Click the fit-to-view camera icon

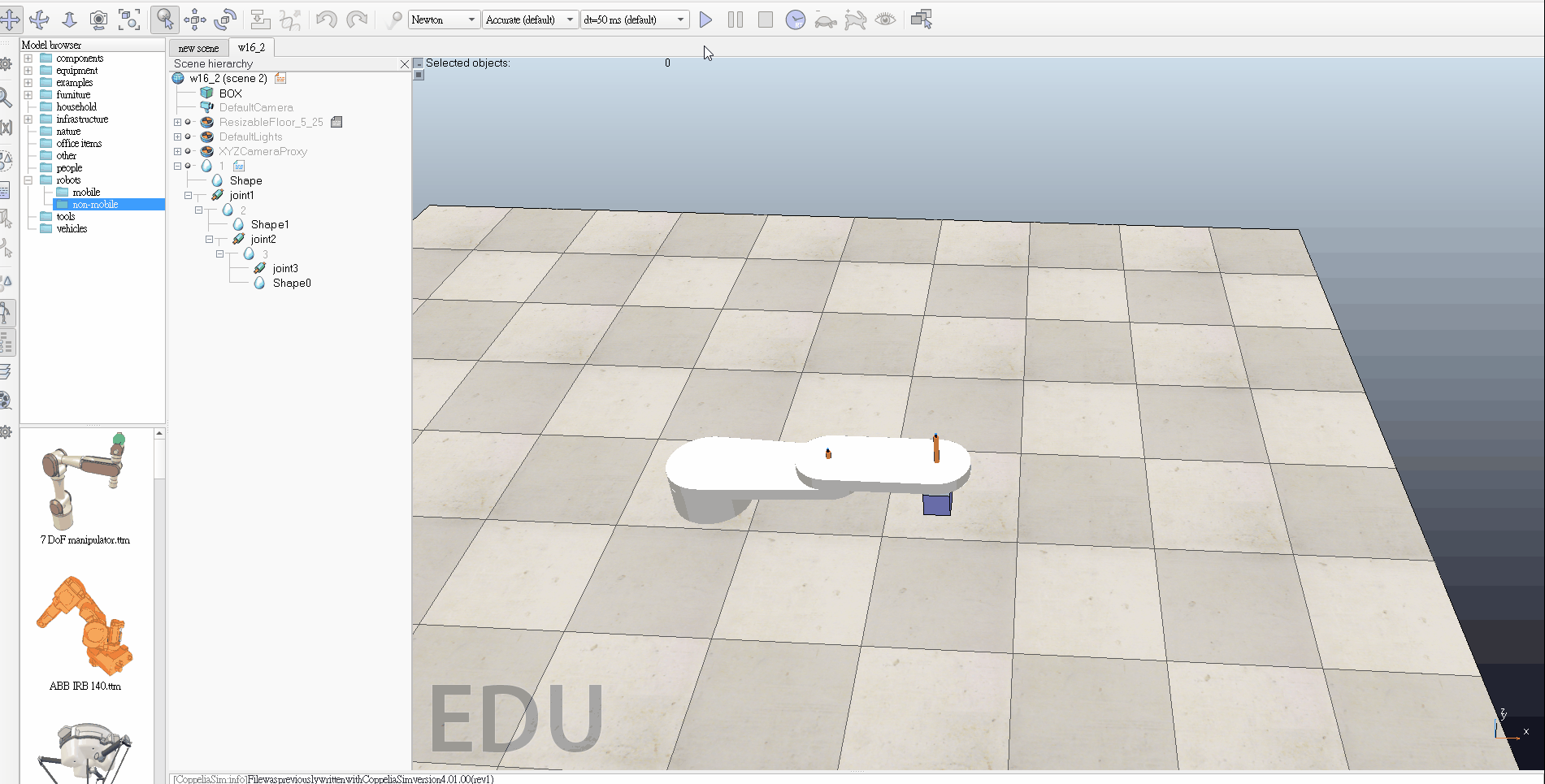tap(129, 19)
